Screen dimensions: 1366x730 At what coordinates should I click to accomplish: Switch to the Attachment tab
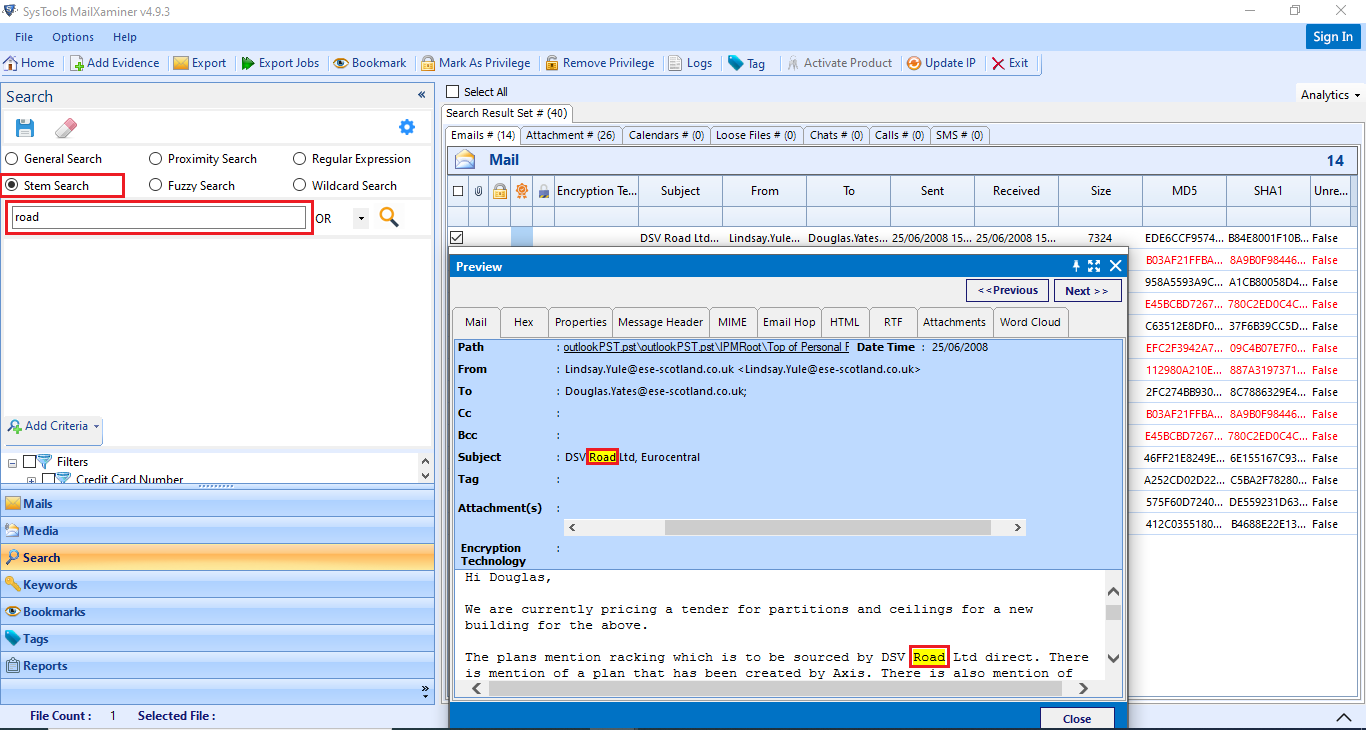click(570, 134)
